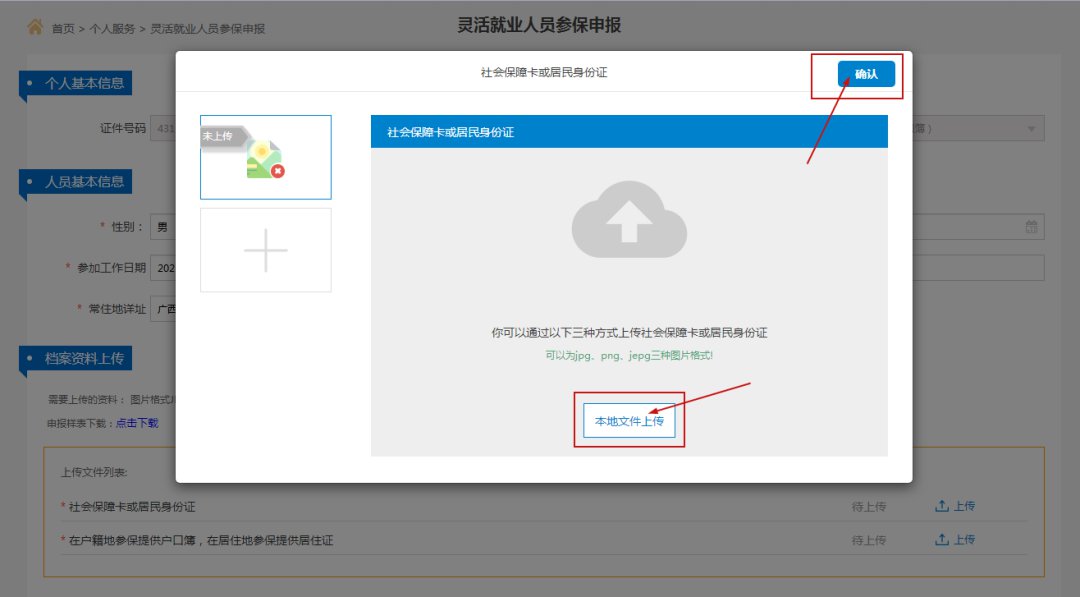Click the home icon in the breadcrumb
The height and width of the screenshot is (597, 1080).
click(x=35, y=27)
